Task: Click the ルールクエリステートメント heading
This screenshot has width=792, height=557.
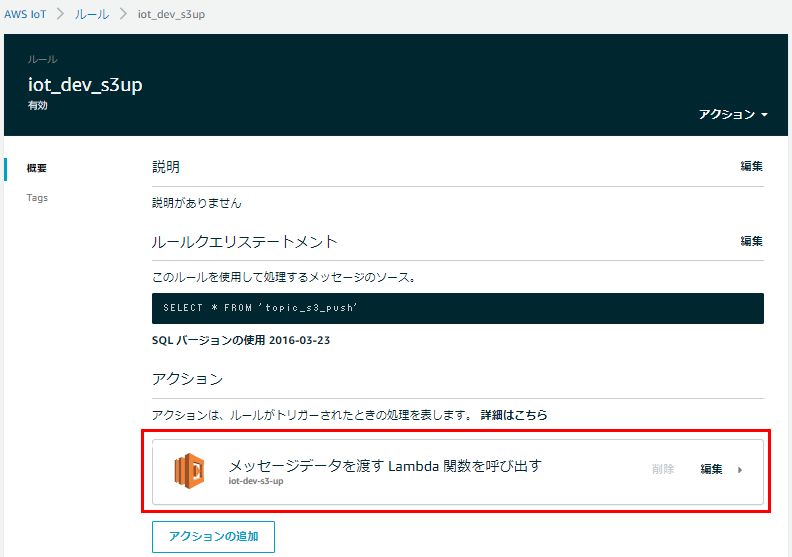Action: [244, 242]
